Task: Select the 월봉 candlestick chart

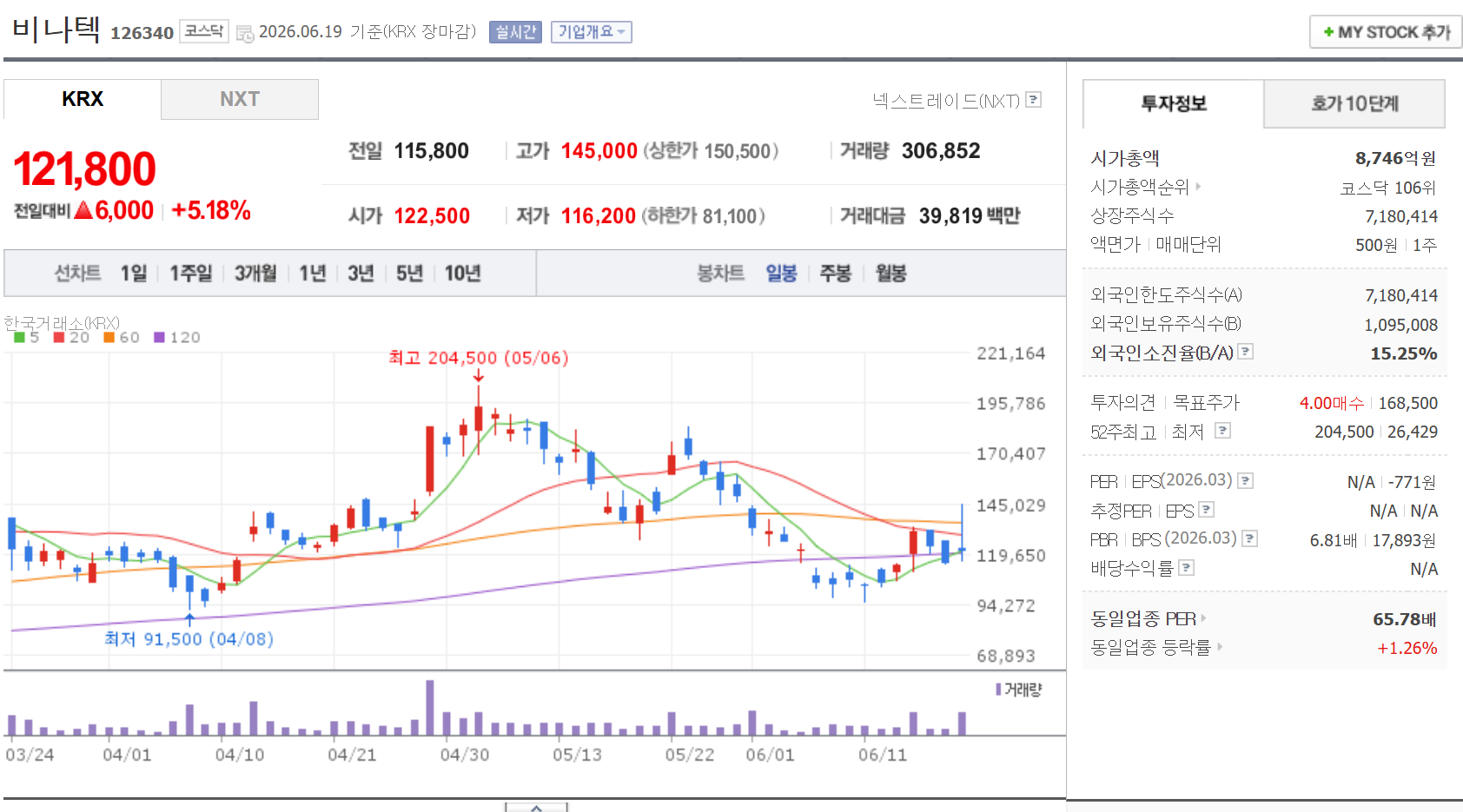Action: click(x=890, y=274)
